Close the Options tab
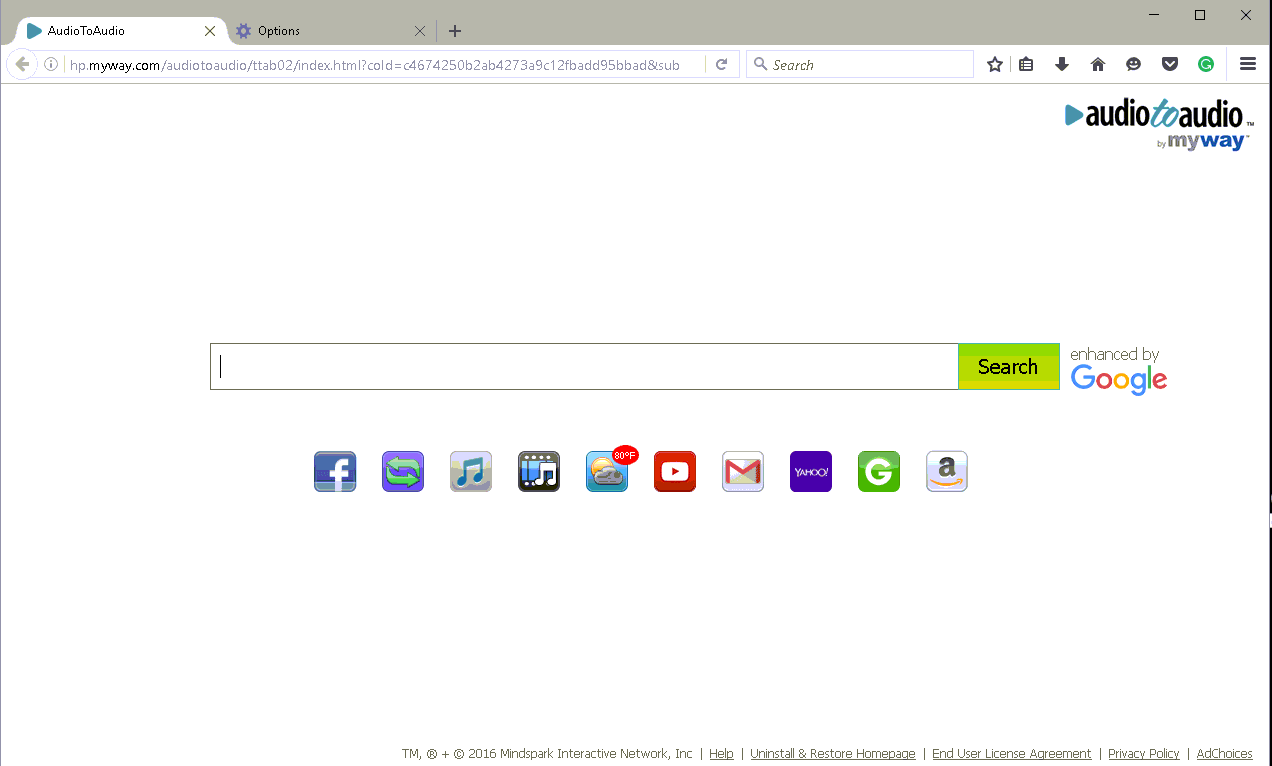The width and height of the screenshot is (1272, 766). 420,31
